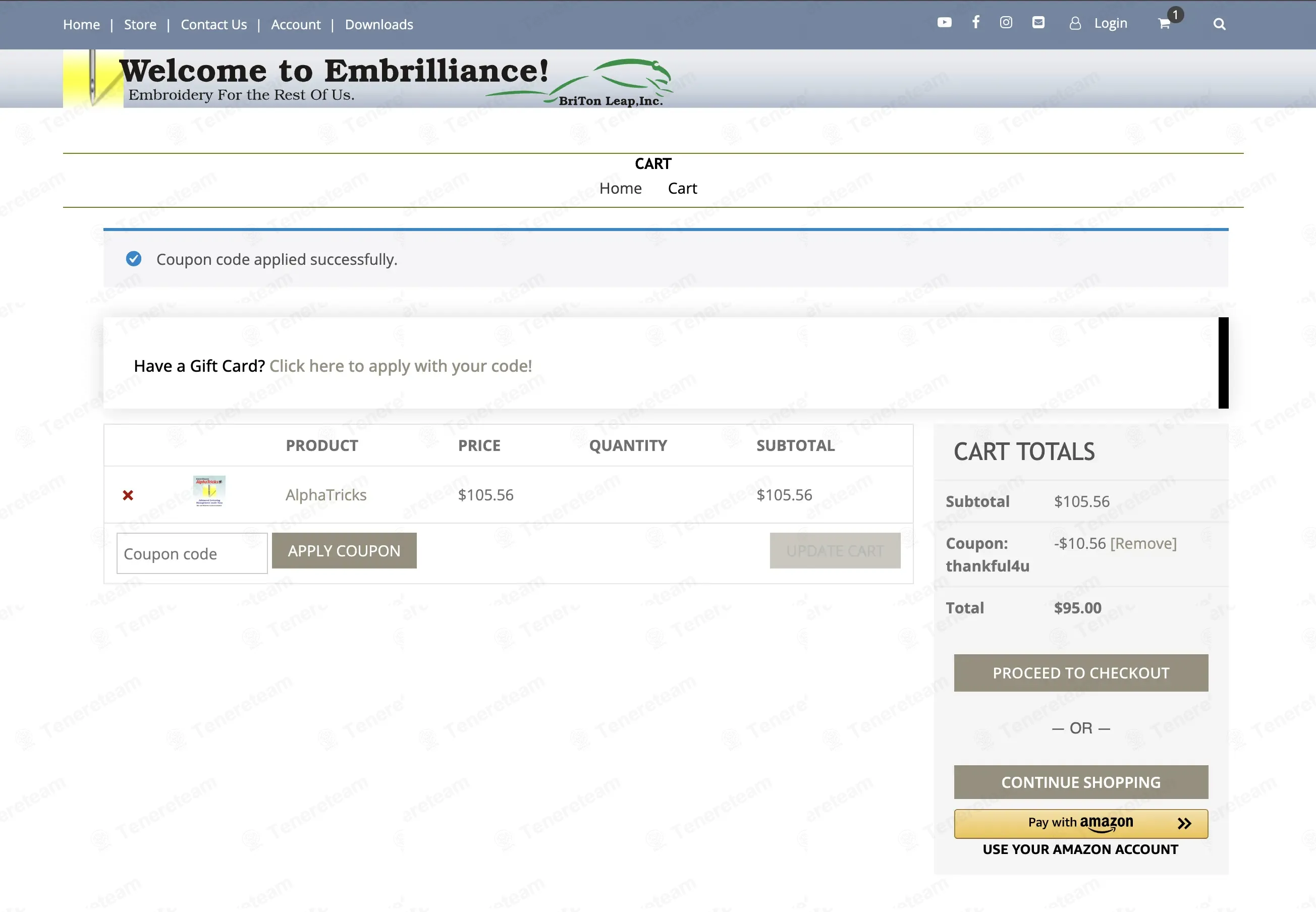
Task: Pay with Amazon button
Action: click(x=1080, y=823)
